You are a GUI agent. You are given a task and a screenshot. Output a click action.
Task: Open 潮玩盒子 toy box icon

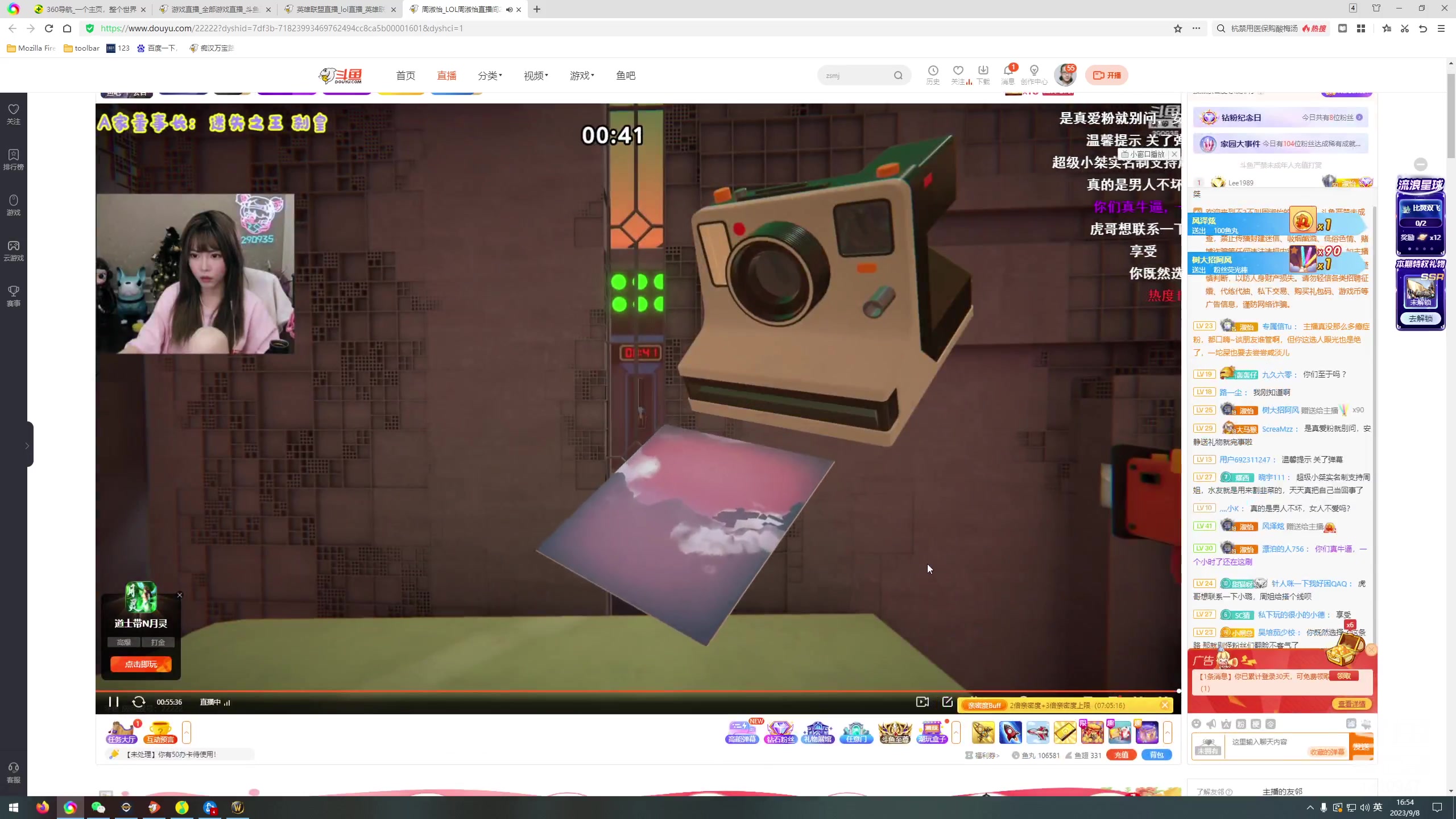[932, 732]
